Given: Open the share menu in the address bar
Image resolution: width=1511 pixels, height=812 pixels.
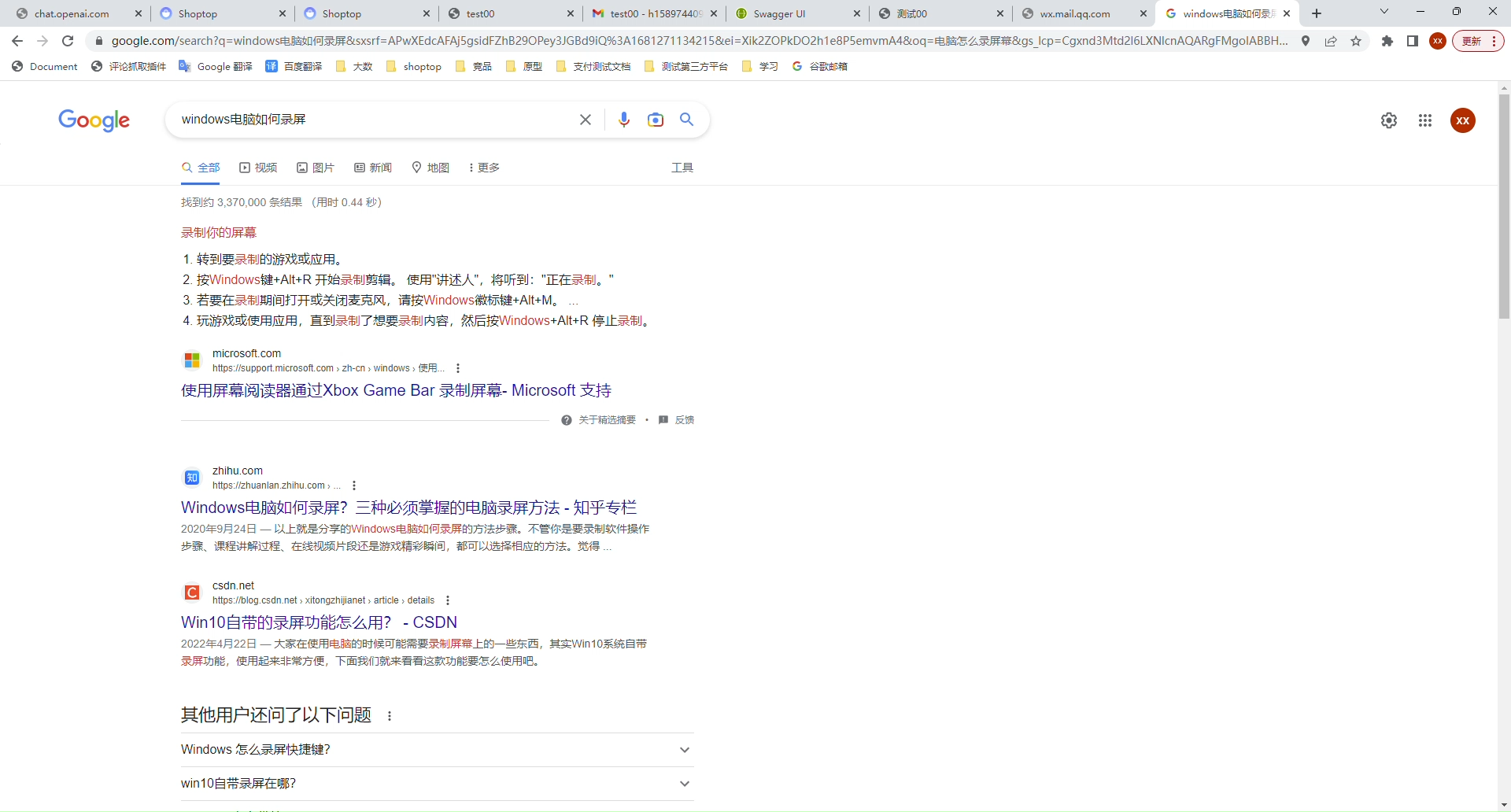Looking at the screenshot, I should [1331, 41].
